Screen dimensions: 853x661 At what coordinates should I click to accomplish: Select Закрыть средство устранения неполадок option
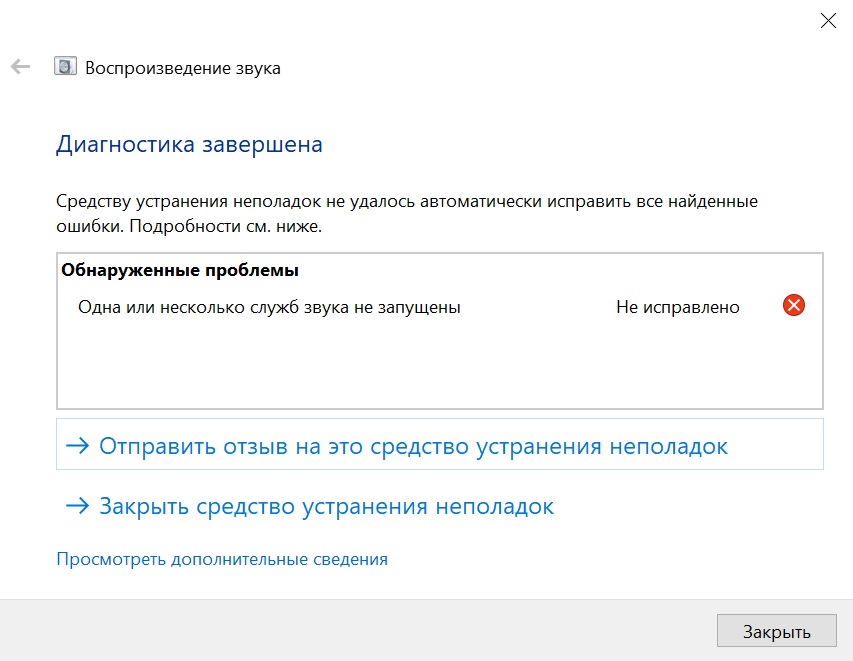[x=326, y=506]
